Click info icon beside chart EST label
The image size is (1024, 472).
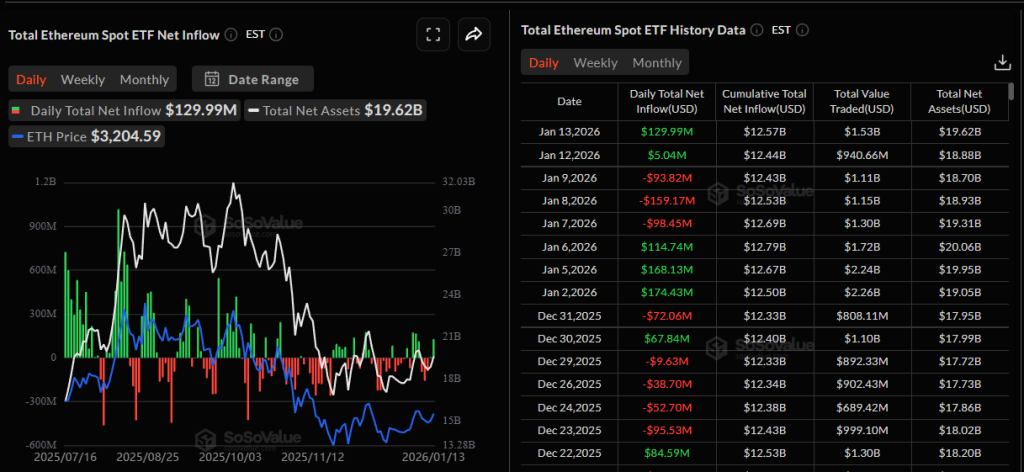coord(276,34)
